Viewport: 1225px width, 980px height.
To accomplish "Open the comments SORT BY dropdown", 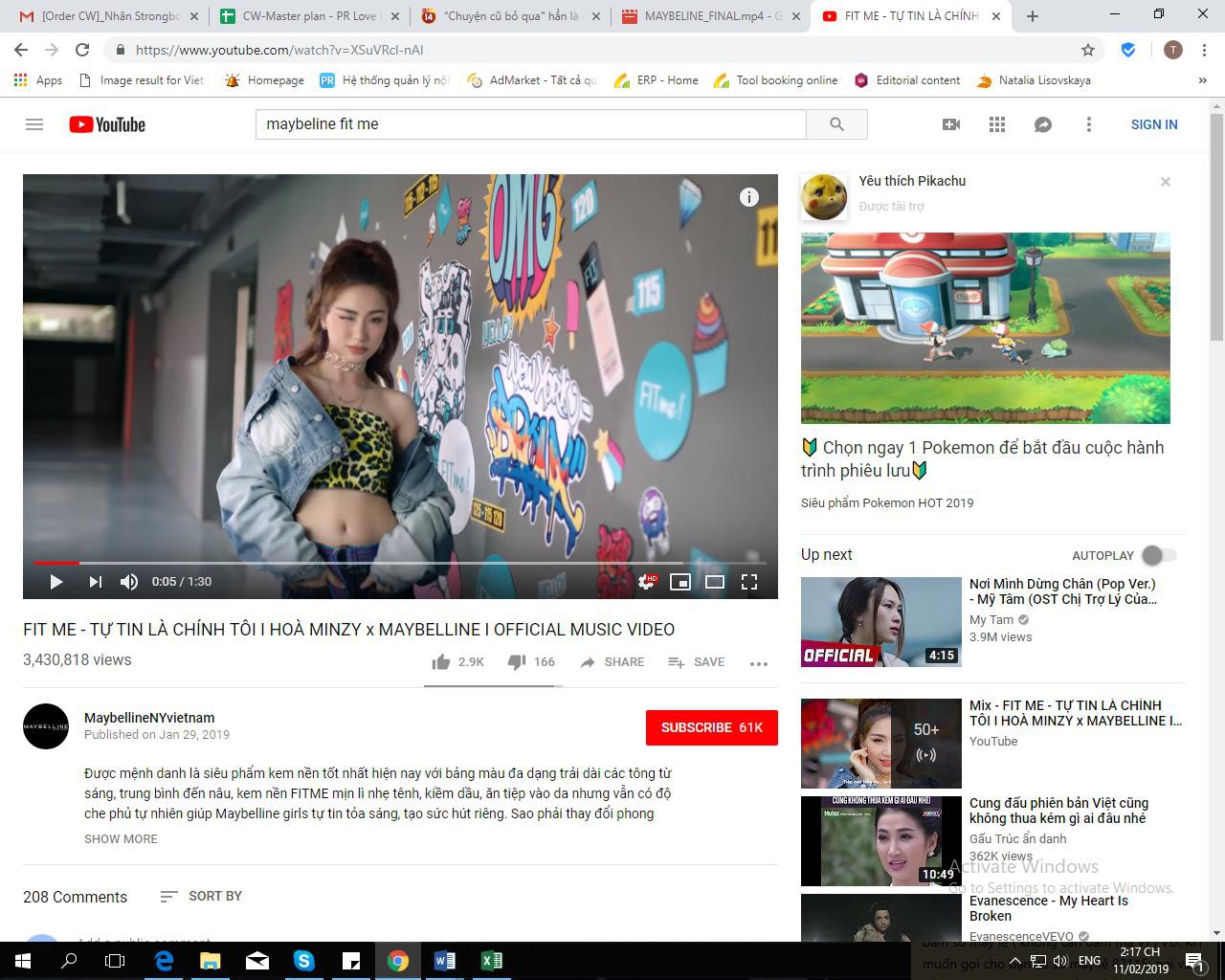I will click(x=201, y=896).
